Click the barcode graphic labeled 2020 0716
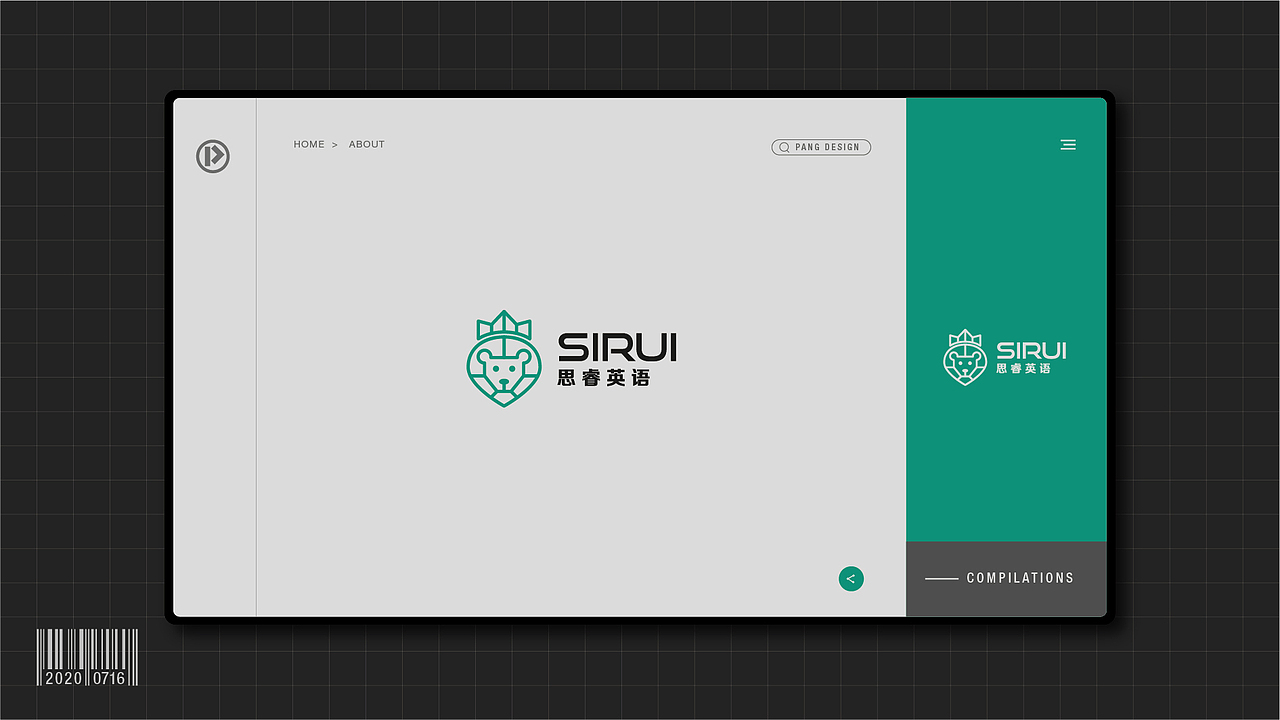Image resolution: width=1280 pixels, height=720 pixels. click(x=87, y=657)
